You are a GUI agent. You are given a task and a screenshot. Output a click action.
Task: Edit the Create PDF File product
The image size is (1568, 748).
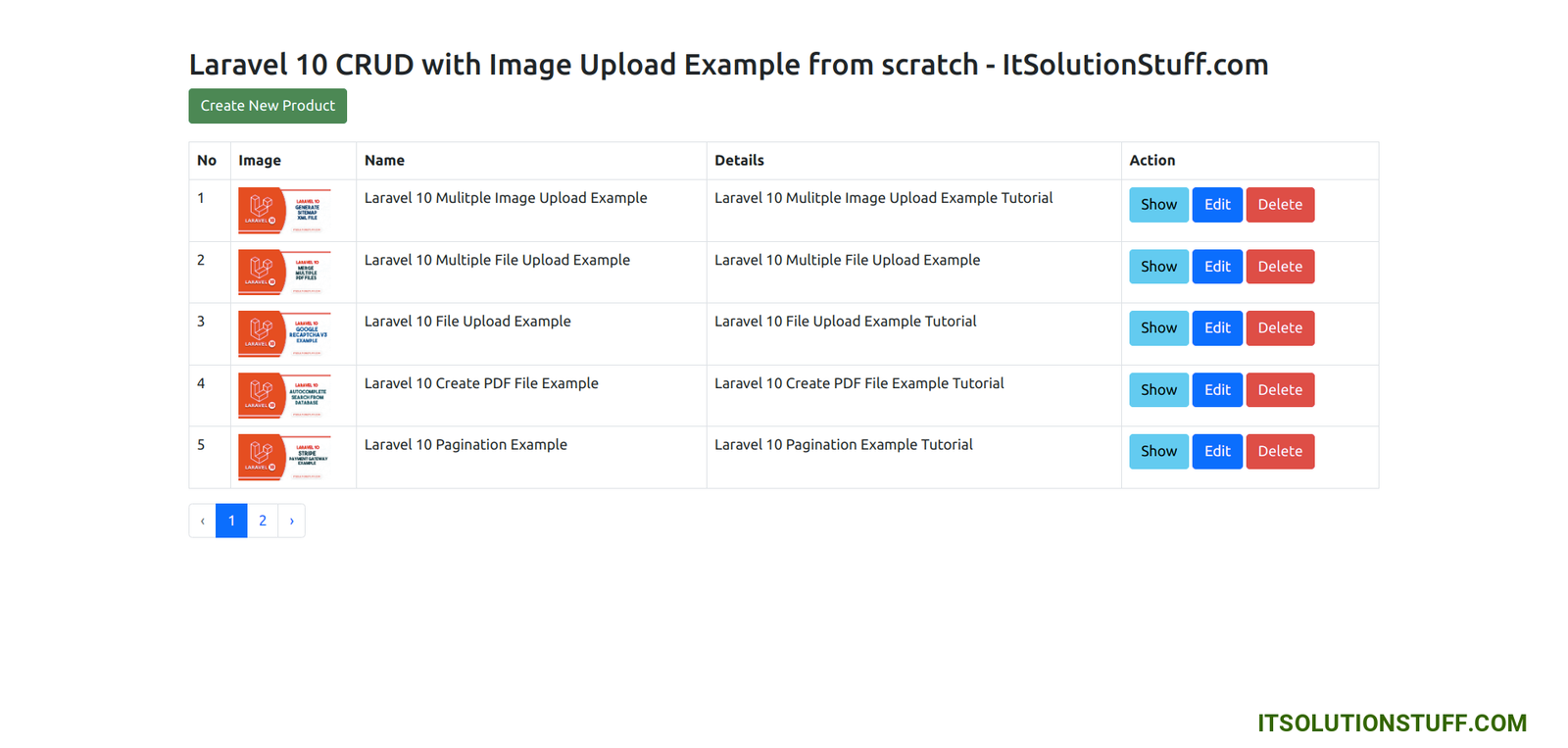click(1217, 390)
